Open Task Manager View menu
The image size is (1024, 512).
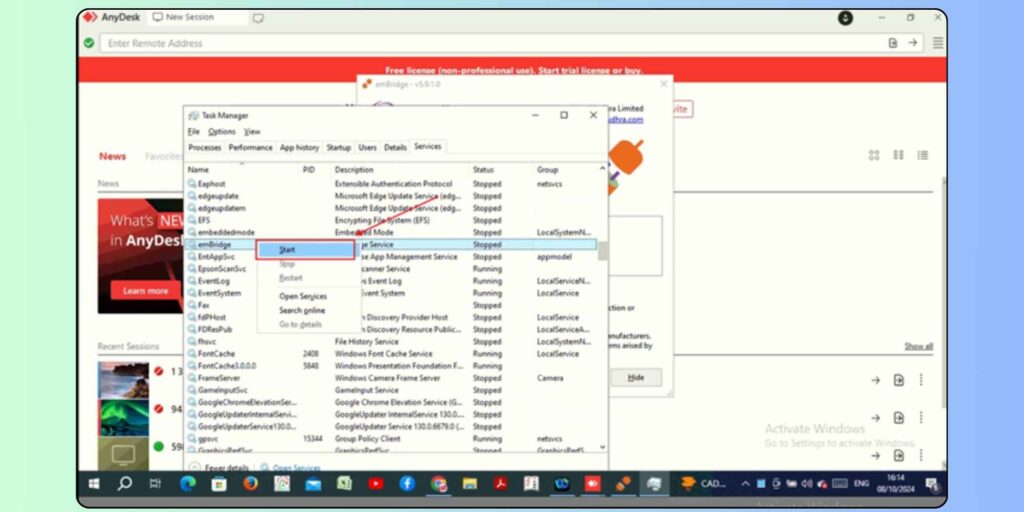(x=252, y=131)
